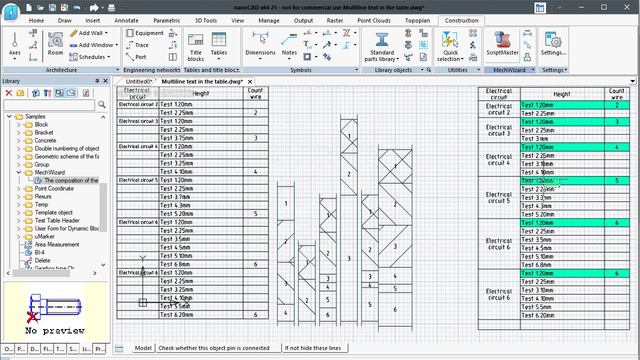This screenshot has height=360, width=640.
Task: Click the search magnifier icon in Library
Action: coord(102,105)
